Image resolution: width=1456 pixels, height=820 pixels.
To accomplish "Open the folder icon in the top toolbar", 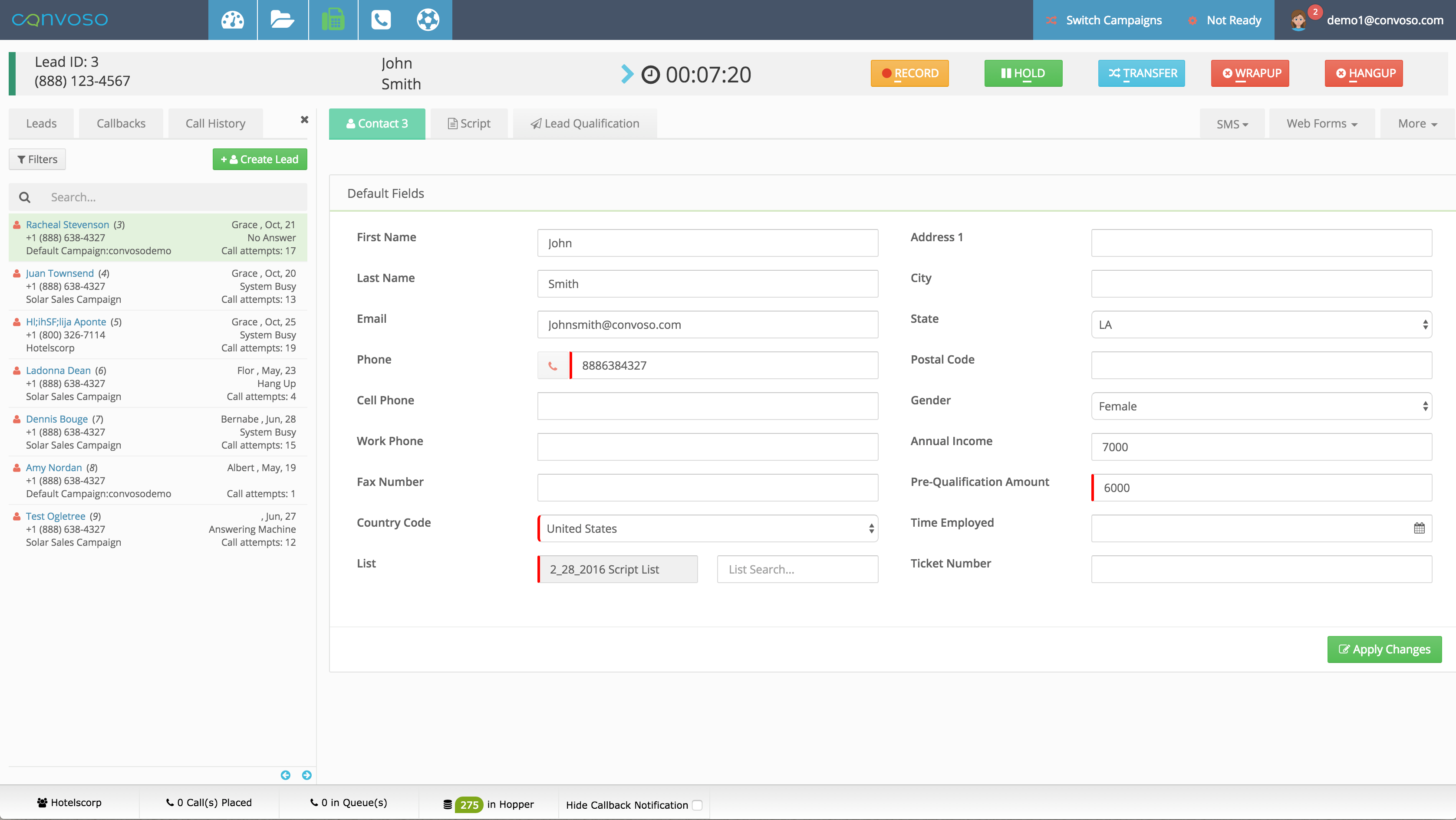I will click(282, 20).
